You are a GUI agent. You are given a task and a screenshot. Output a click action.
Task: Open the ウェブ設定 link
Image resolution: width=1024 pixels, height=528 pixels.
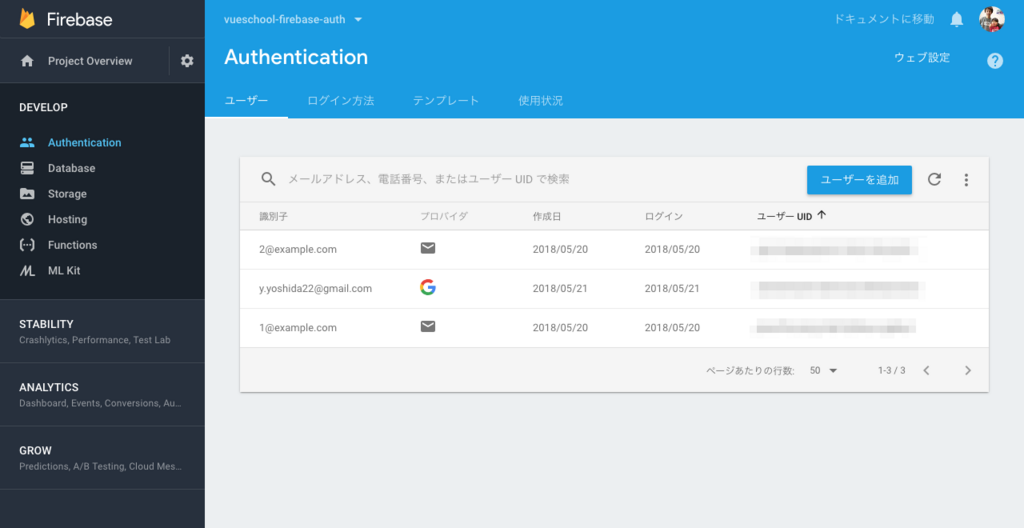tap(921, 58)
